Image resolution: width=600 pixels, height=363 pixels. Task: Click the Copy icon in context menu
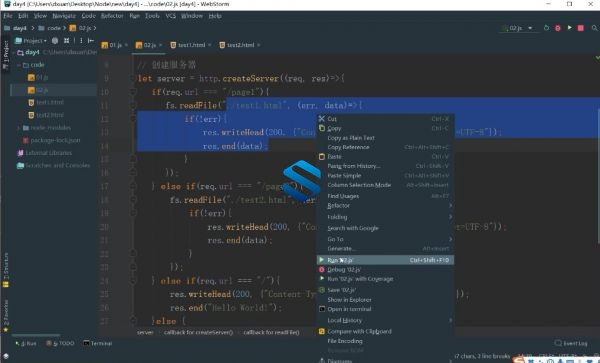(322, 128)
